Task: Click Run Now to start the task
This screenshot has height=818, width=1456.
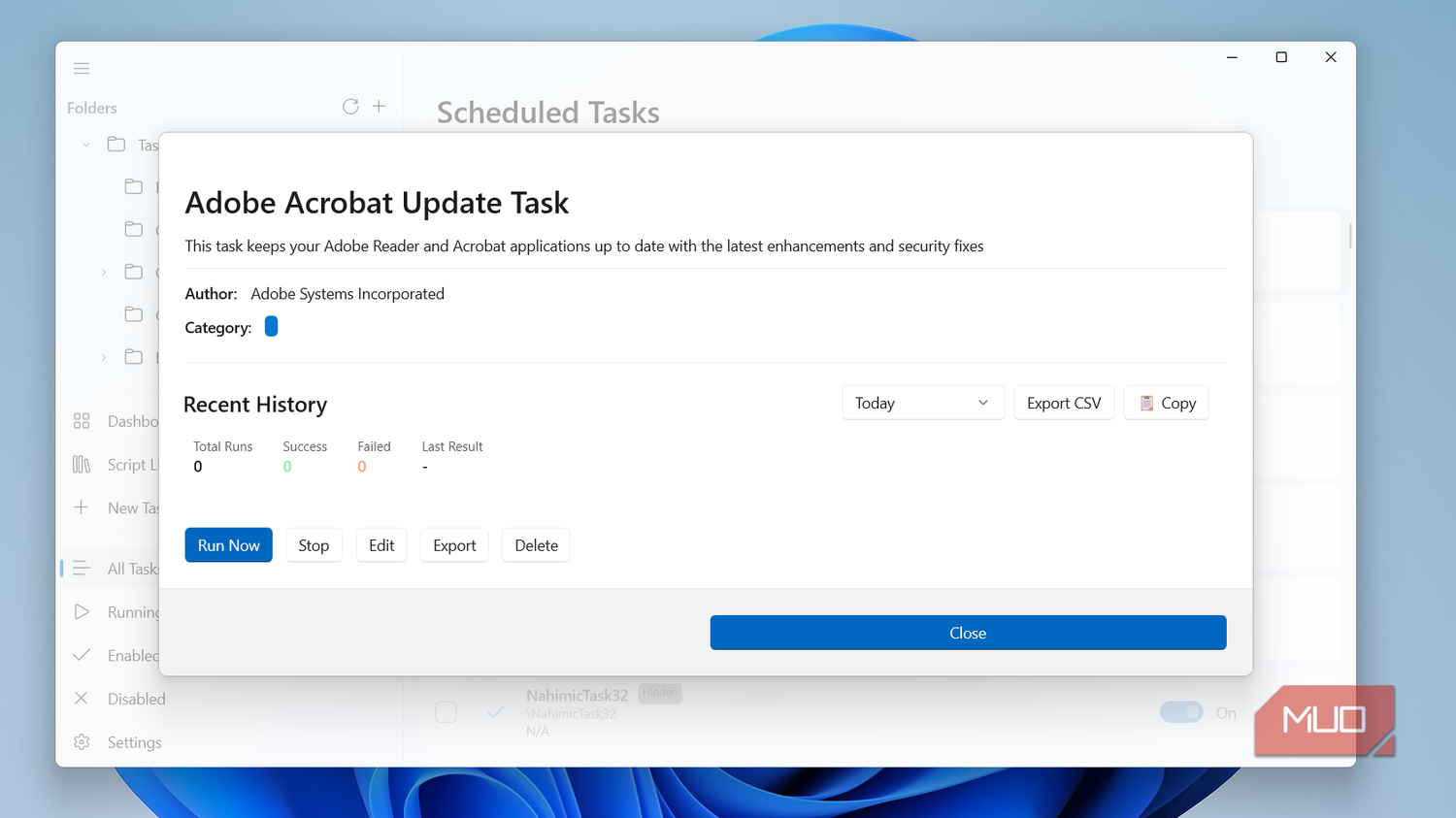Action: coord(229,545)
